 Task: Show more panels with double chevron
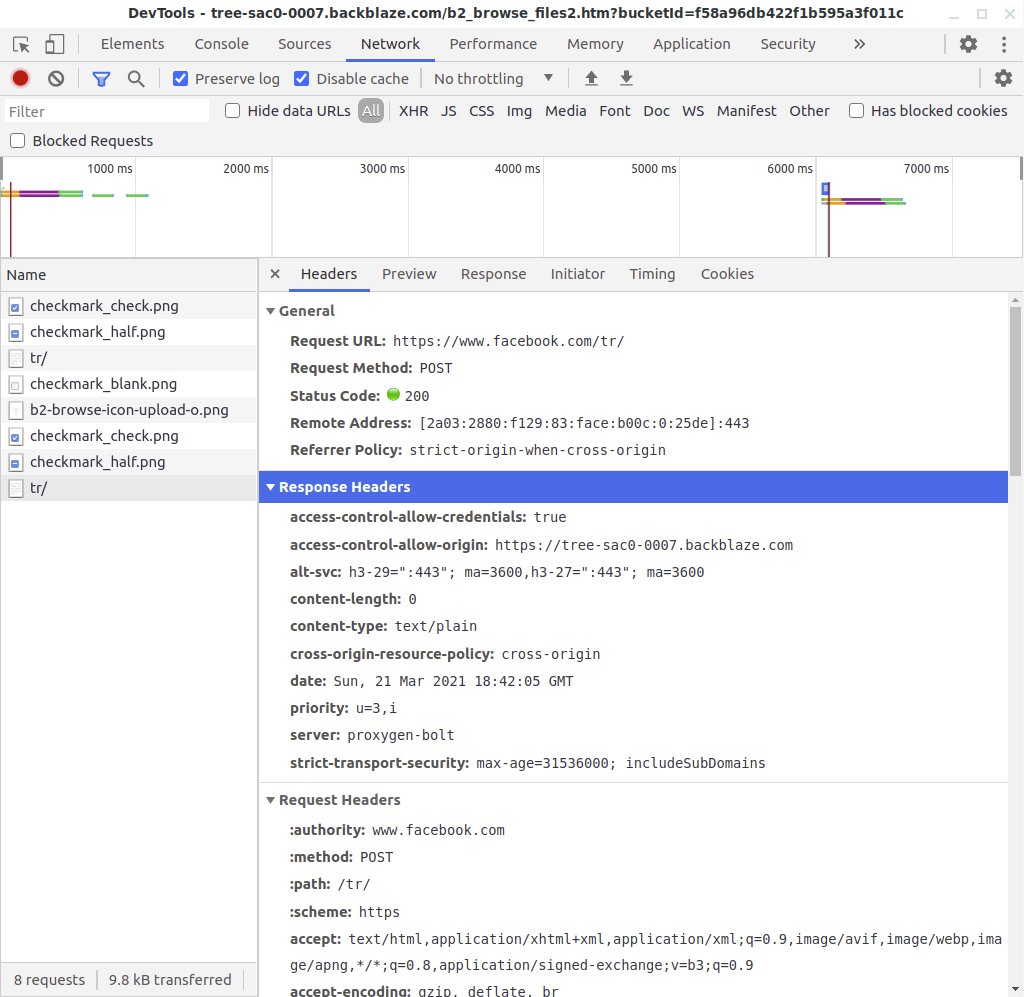(859, 44)
